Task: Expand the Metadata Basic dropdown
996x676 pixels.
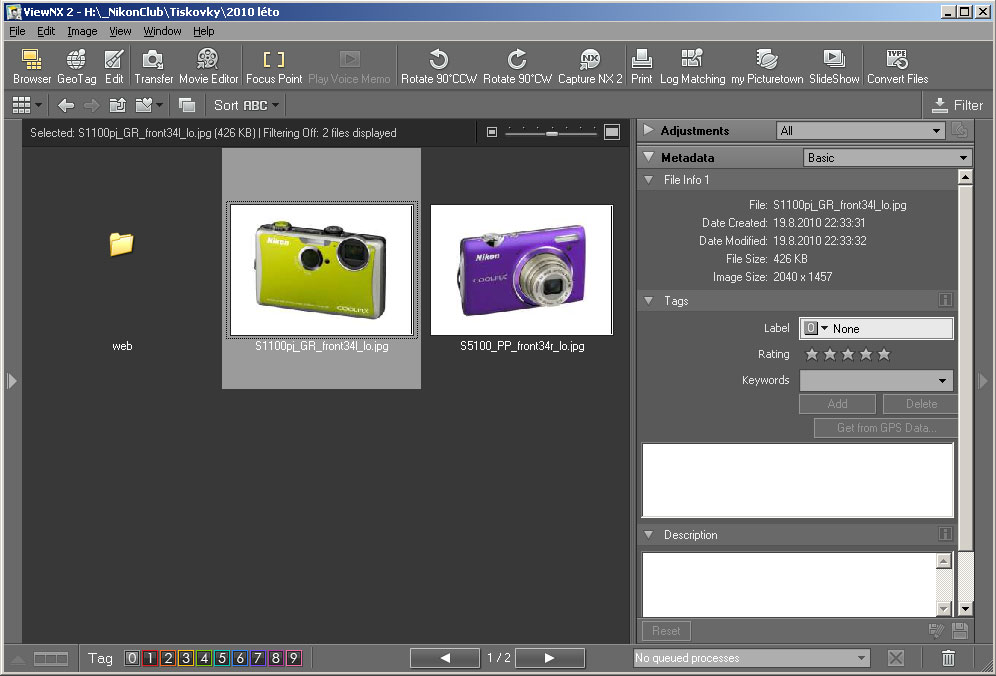Action: [x=887, y=158]
